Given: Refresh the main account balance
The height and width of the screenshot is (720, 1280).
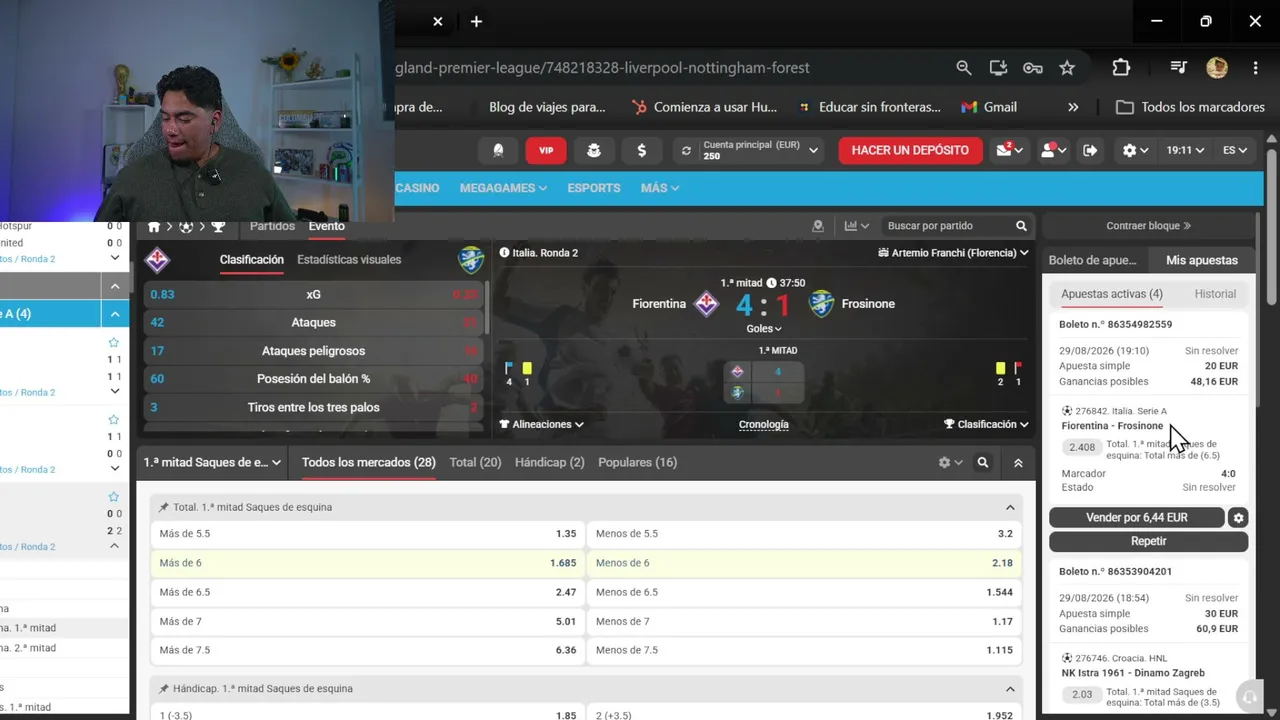Looking at the screenshot, I should [x=686, y=150].
